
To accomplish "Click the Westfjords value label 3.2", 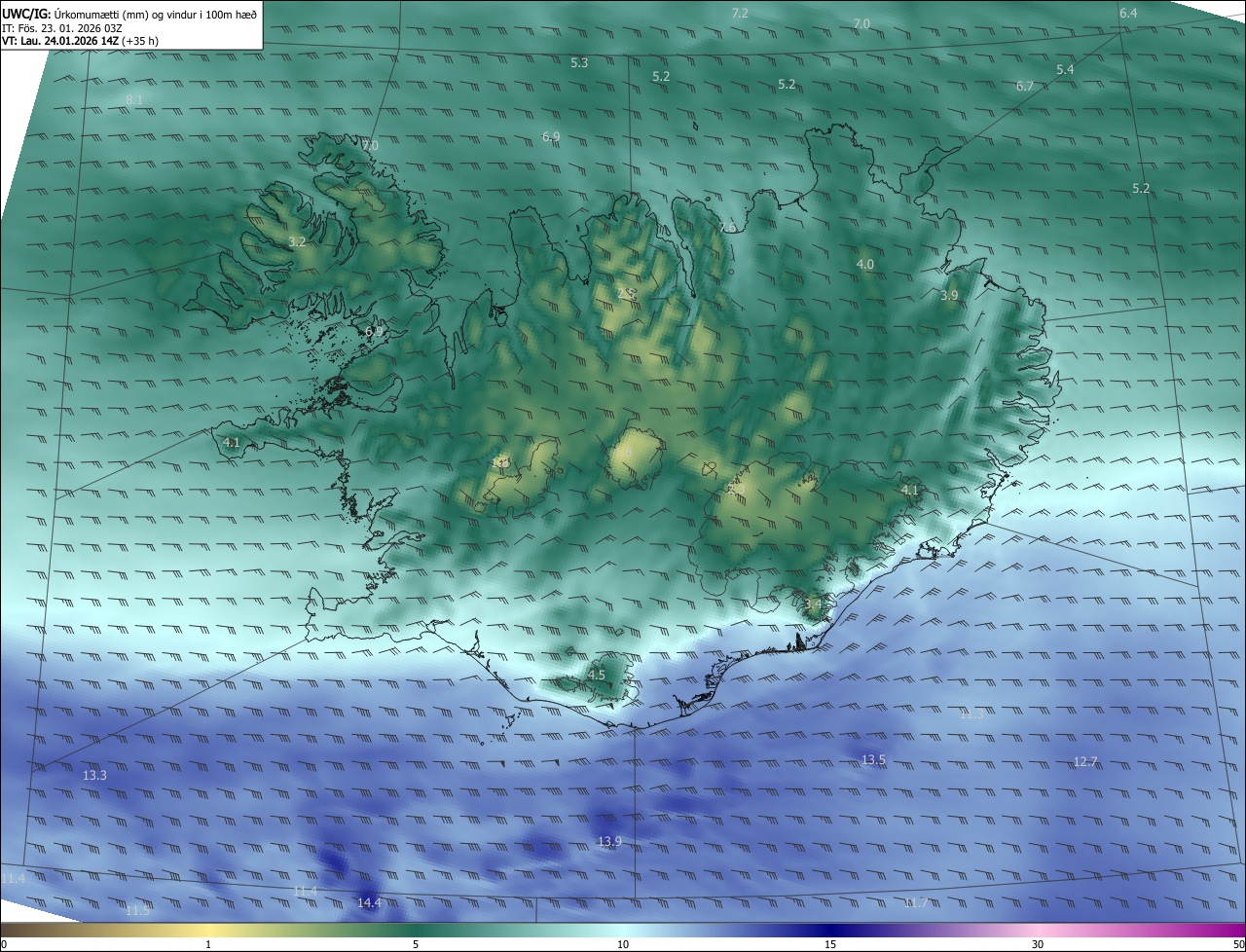I will pos(298,241).
